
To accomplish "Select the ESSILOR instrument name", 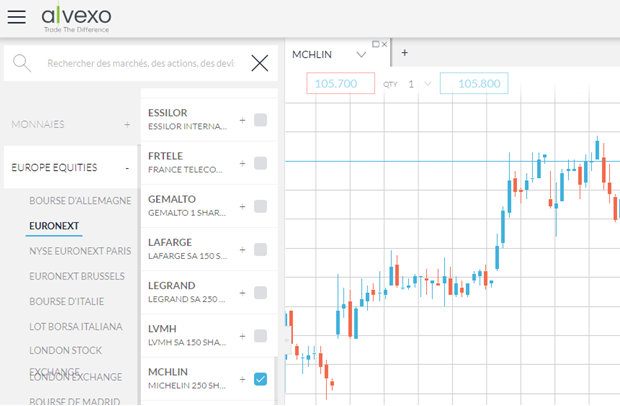I will (x=168, y=113).
